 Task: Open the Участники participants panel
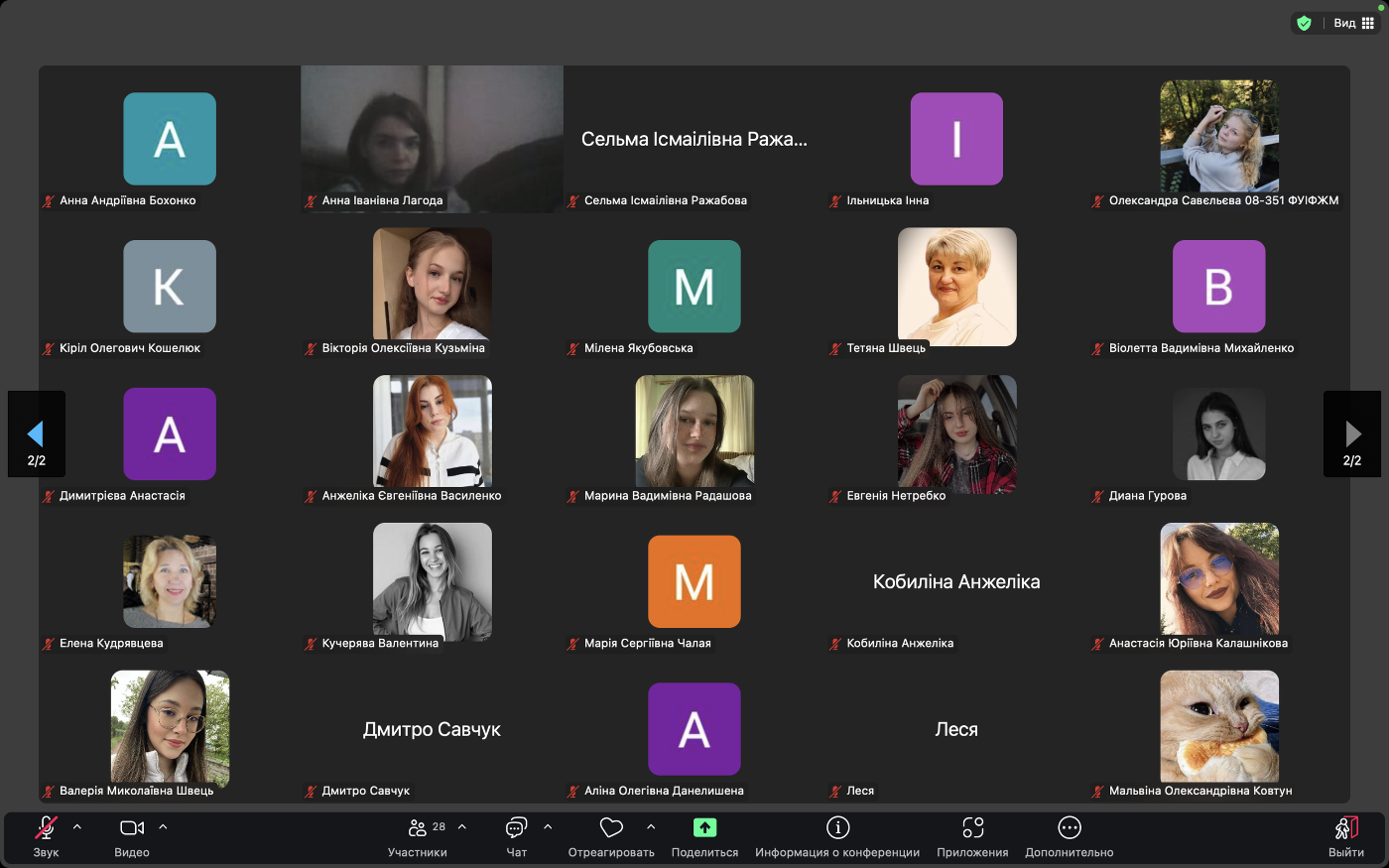coord(418,828)
